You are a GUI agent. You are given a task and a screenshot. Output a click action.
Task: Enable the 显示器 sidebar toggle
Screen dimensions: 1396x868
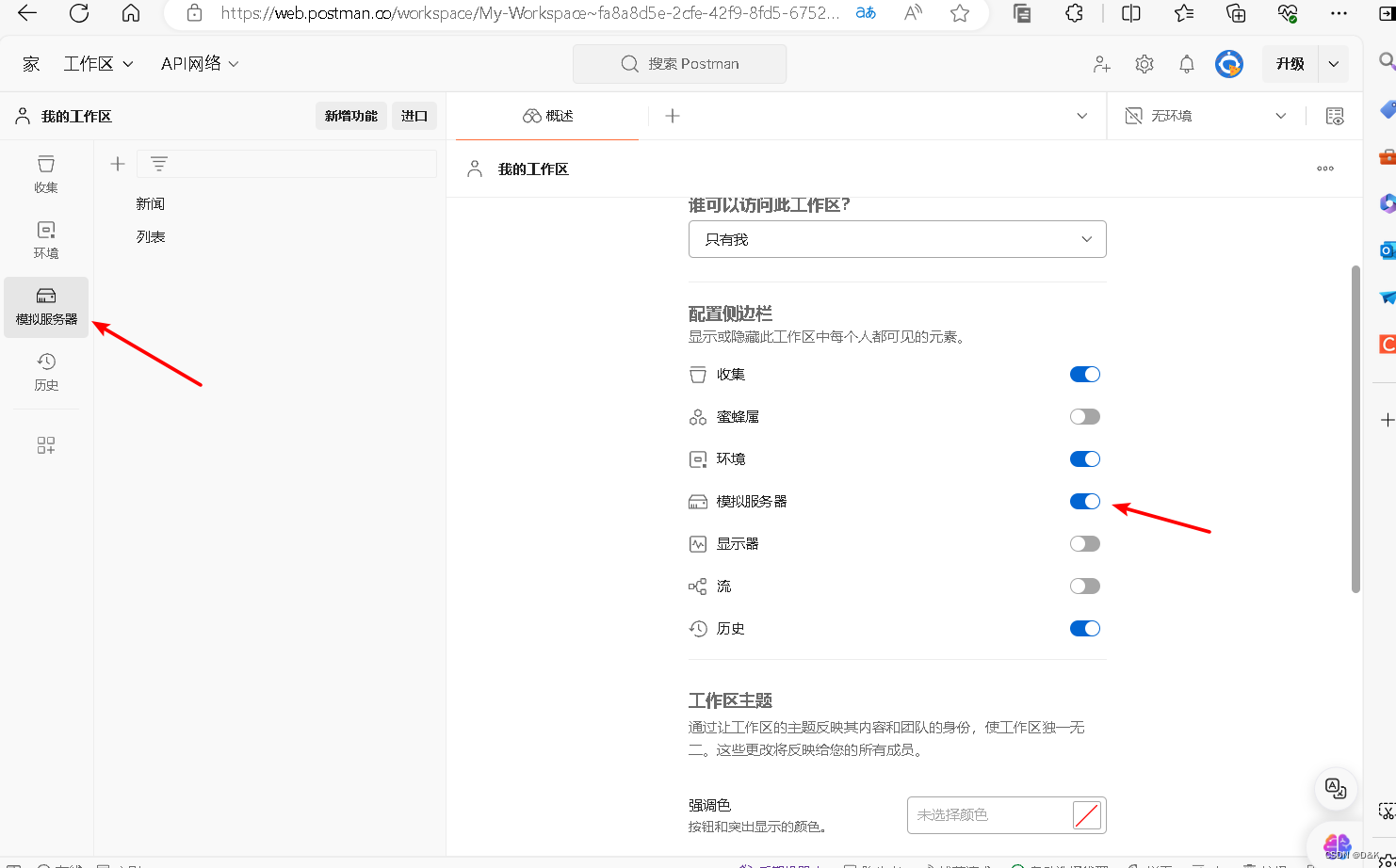[1085, 544]
